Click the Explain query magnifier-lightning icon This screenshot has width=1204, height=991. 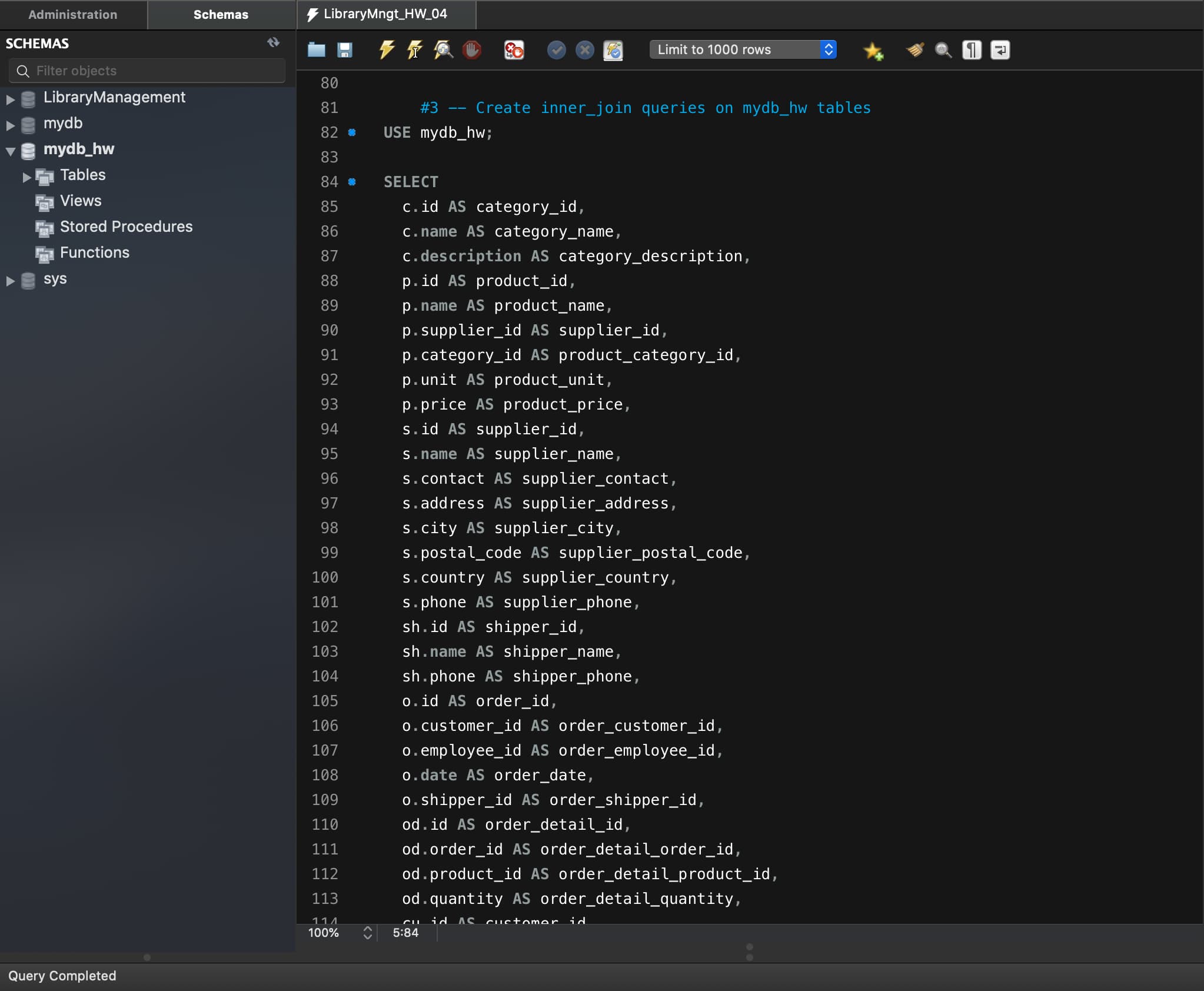coord(443,50)
